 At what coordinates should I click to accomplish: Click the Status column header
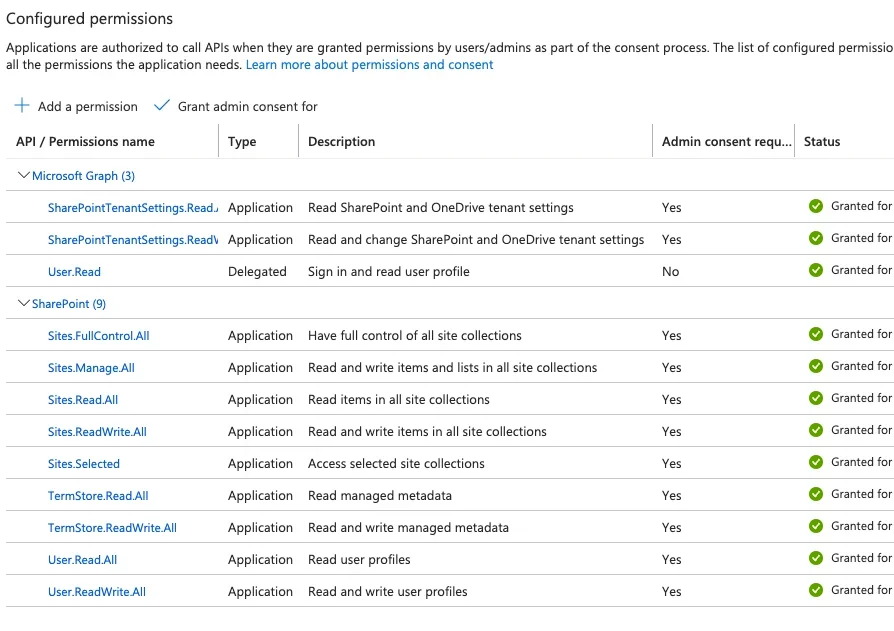(822, 142)
